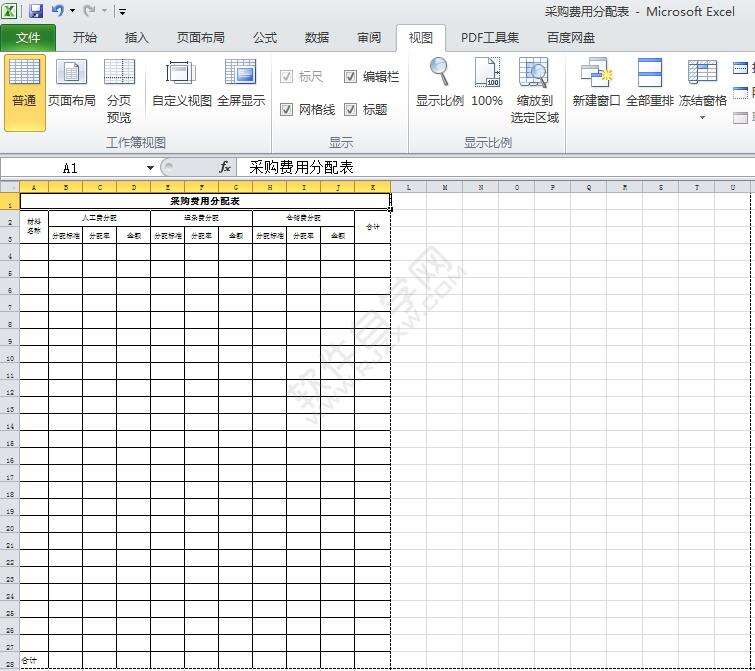Image resolution: width=755 pixels, height=671 pixels.
Task: Switch to the 审阅 ribbon tab
Action: [x=369, y=38]
